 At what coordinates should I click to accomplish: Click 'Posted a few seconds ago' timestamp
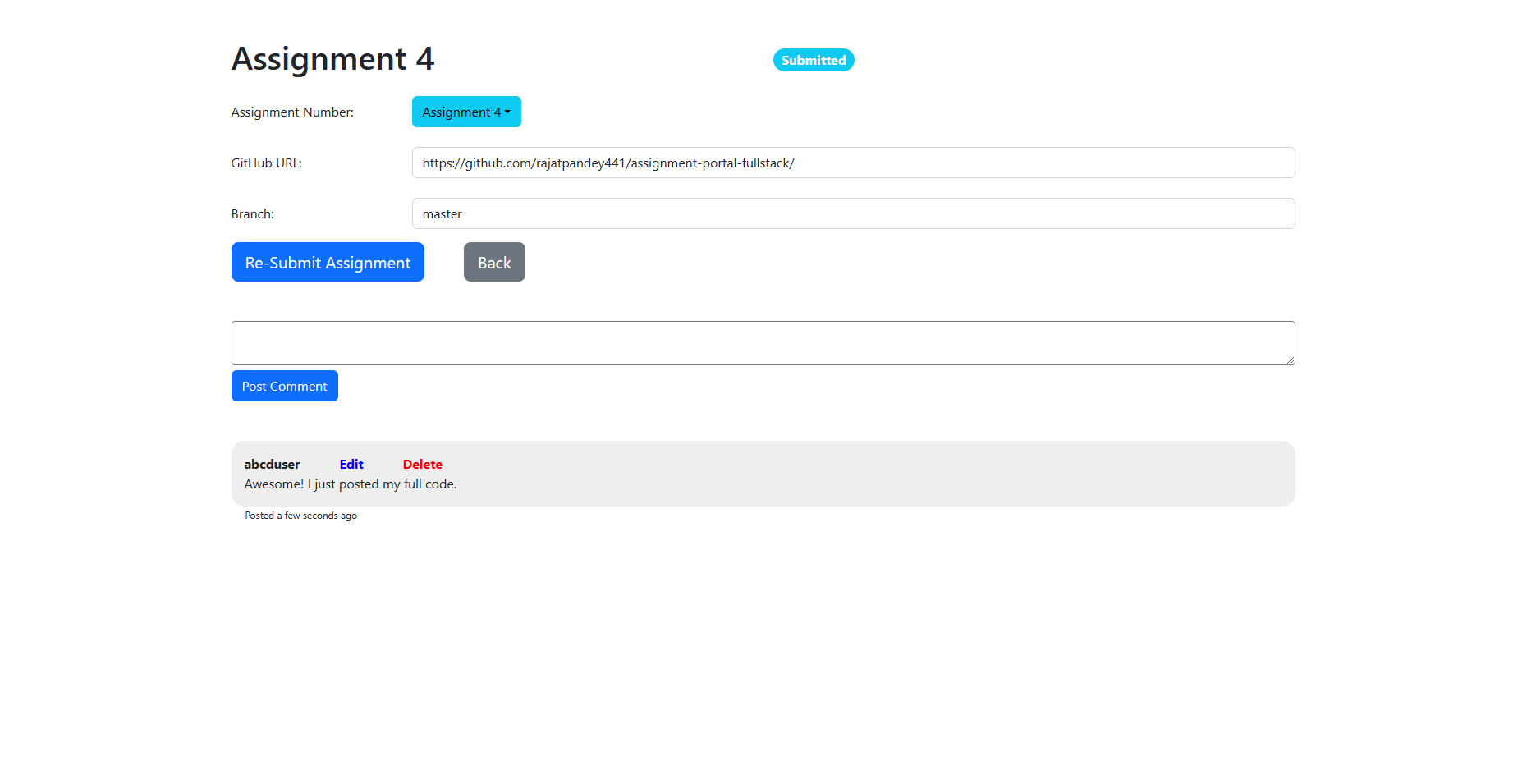click(x=300, y=516)
